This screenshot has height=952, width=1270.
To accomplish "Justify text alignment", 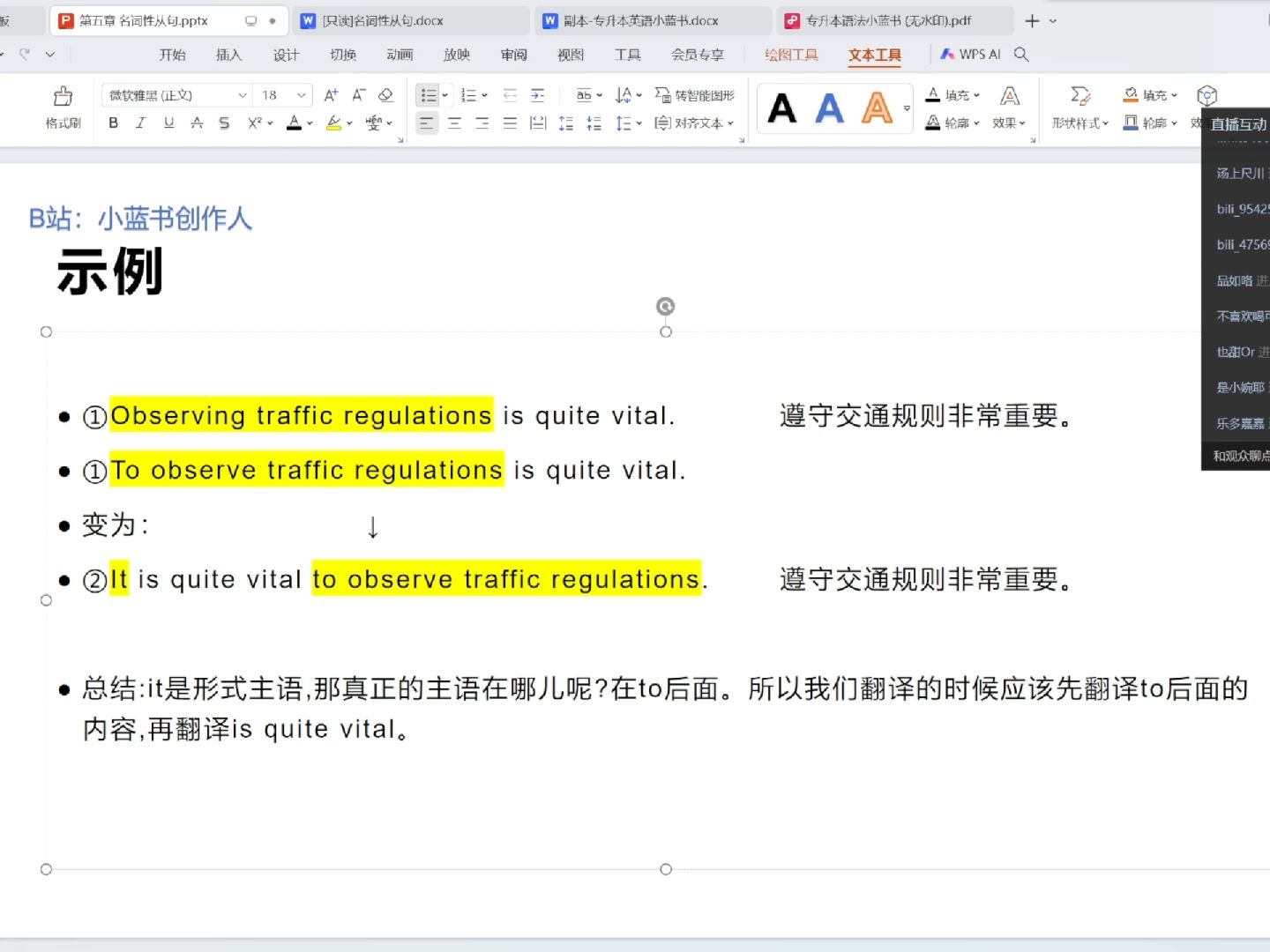I will pos(510,123).
